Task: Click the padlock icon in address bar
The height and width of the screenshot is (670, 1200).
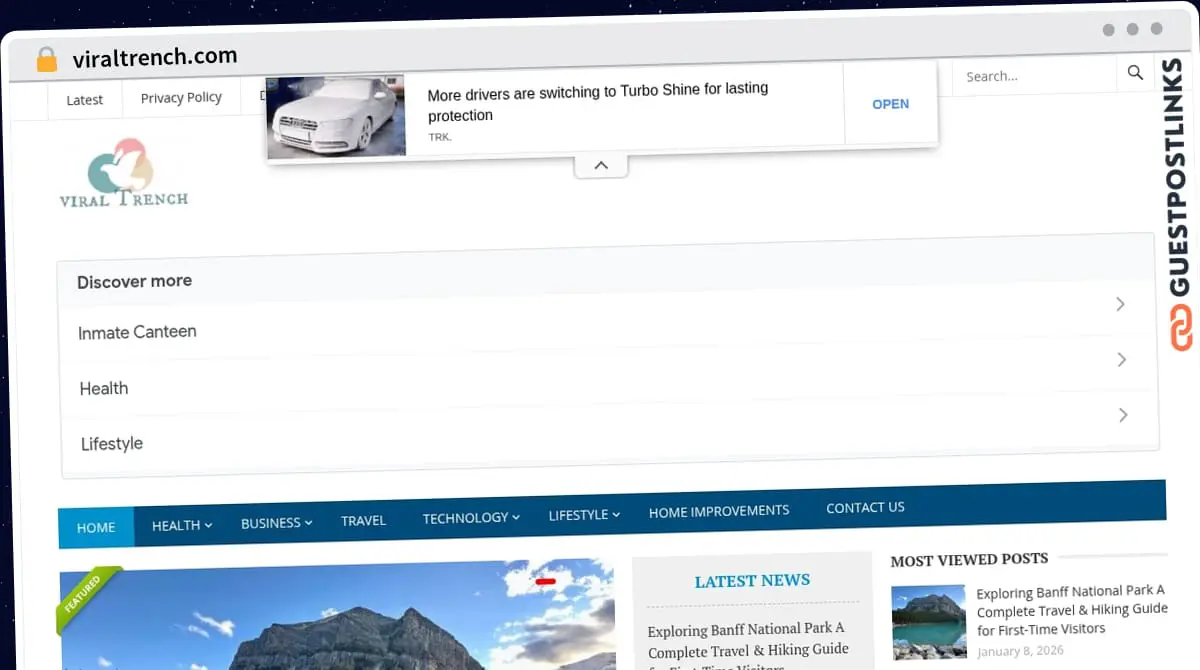Action: tap(47, 59)
